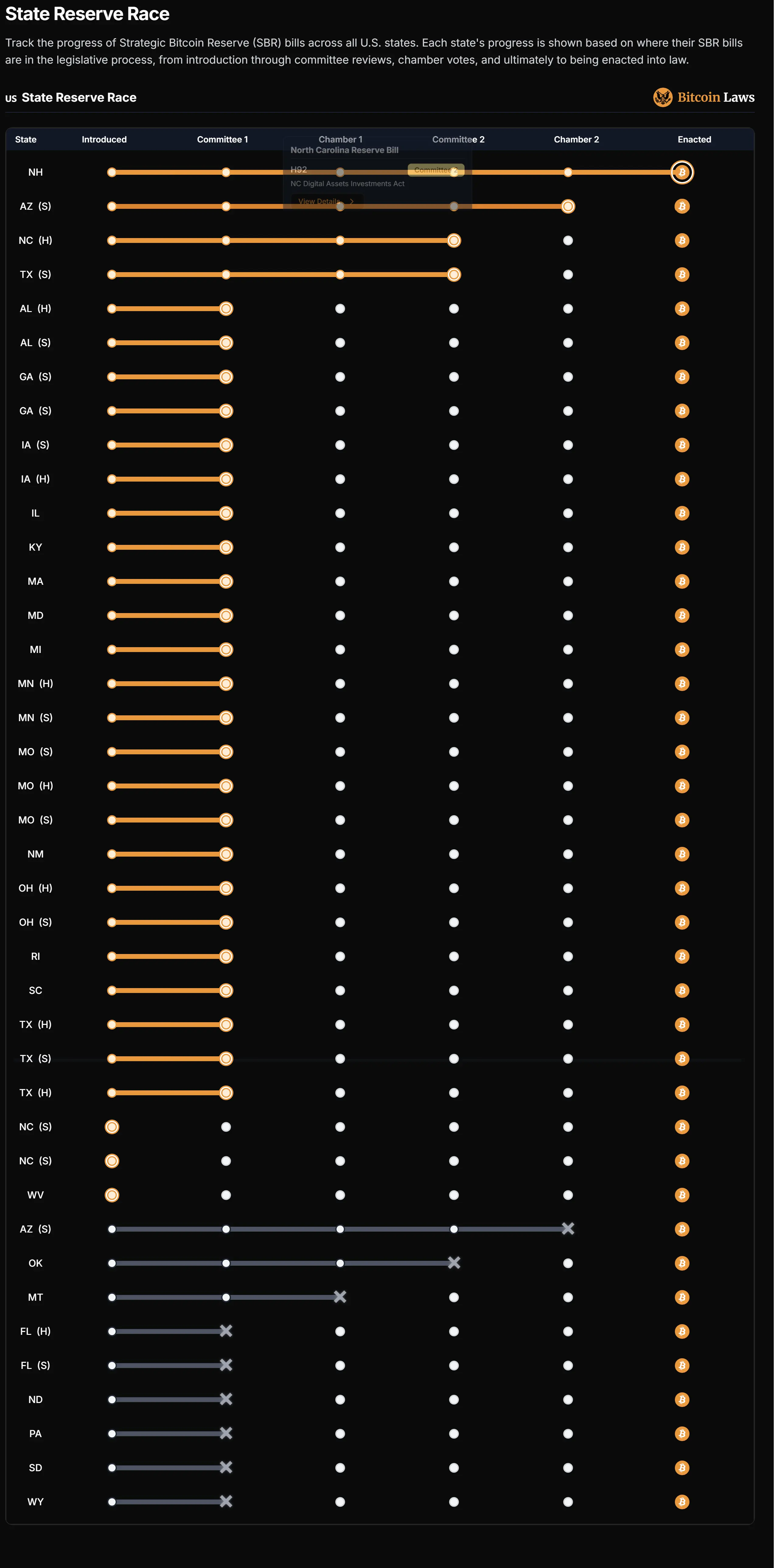This screenshot has width=775, height=1568.
Task: Click the Bitcoin icon in the KY row
Action: click(682, 547)
